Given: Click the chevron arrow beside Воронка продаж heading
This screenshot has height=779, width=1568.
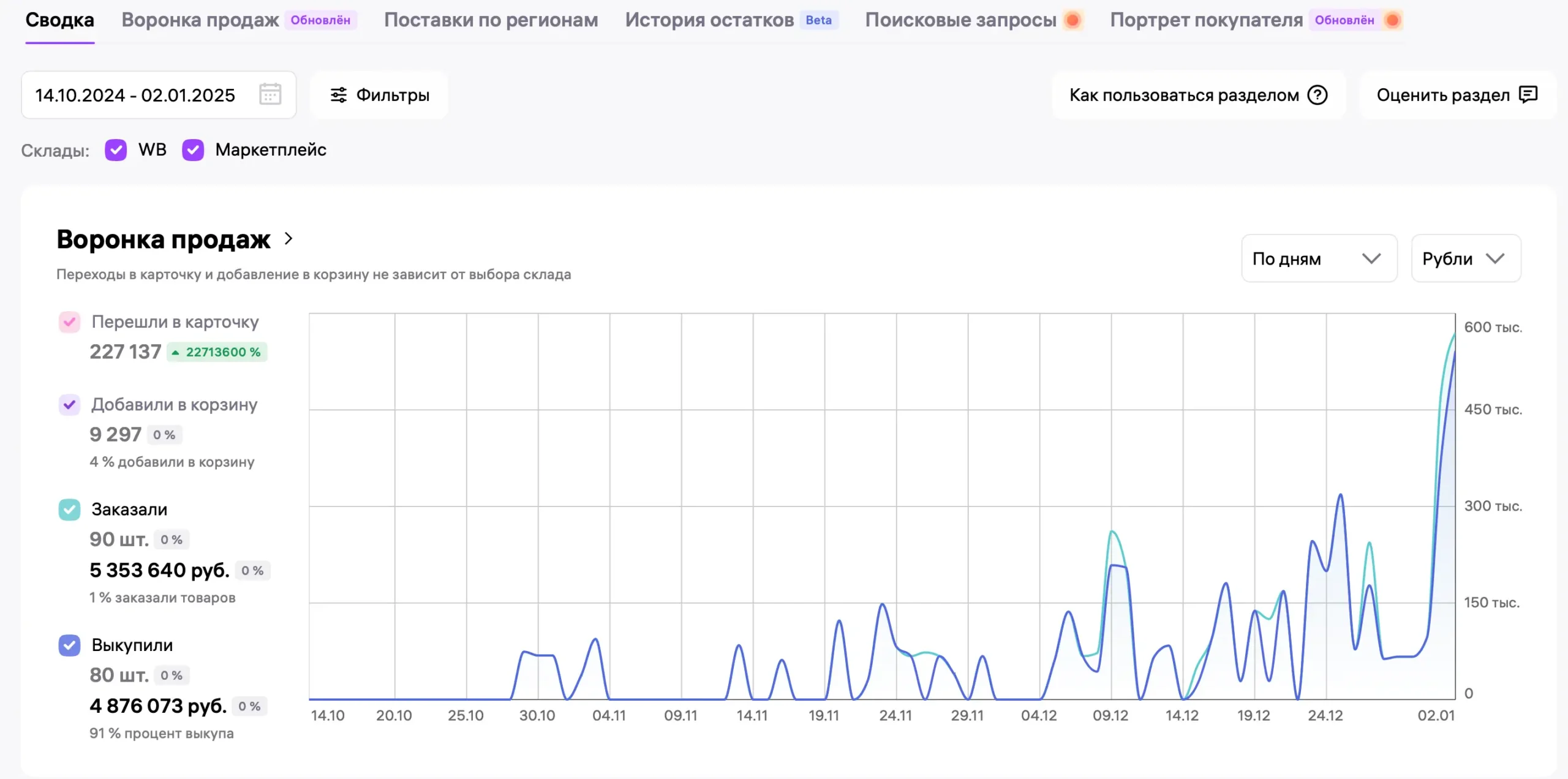Looking at the screenshot, I should click(x=289, y=239).
